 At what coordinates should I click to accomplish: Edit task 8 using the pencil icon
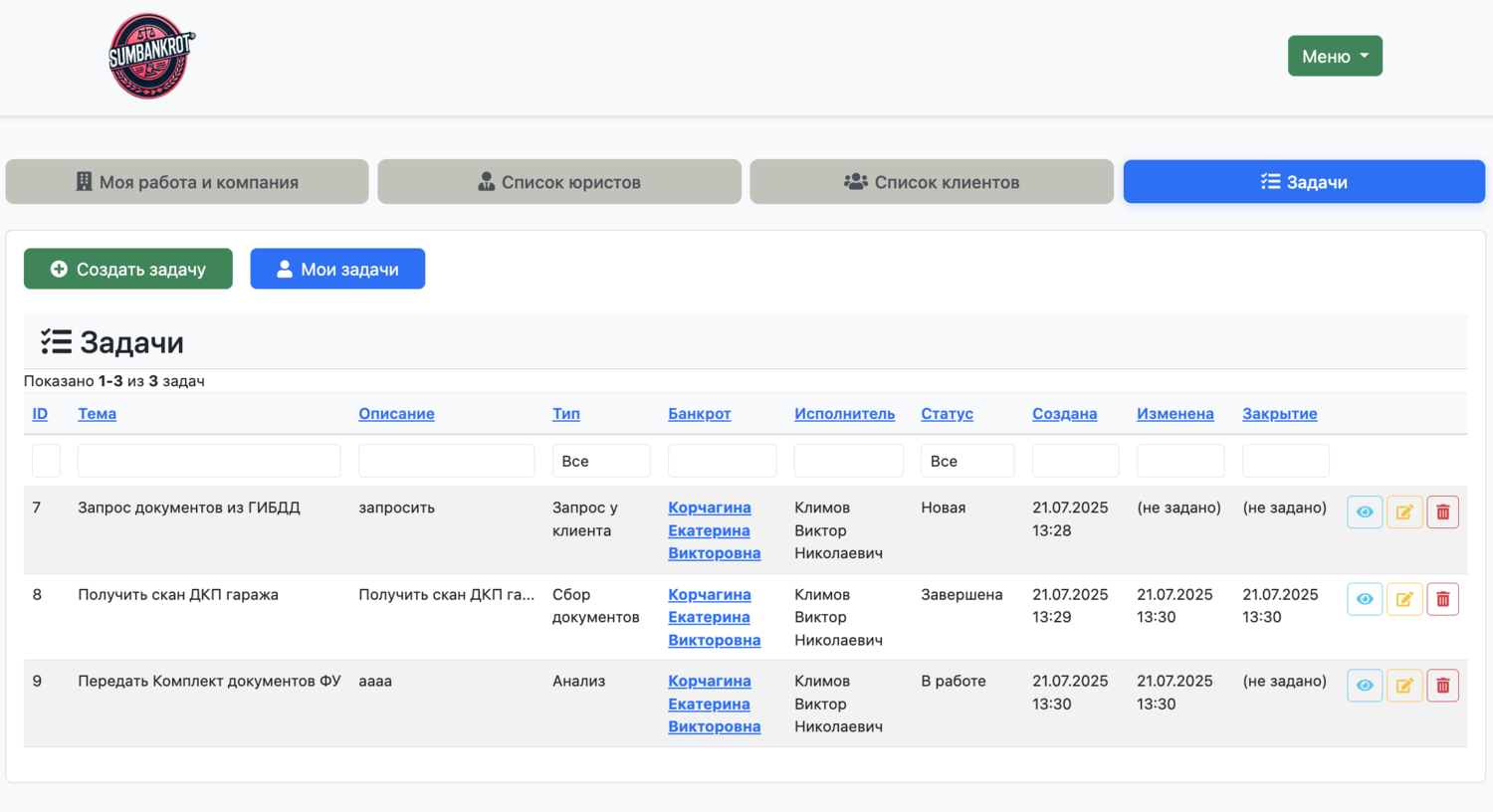tap(1404, 599)
